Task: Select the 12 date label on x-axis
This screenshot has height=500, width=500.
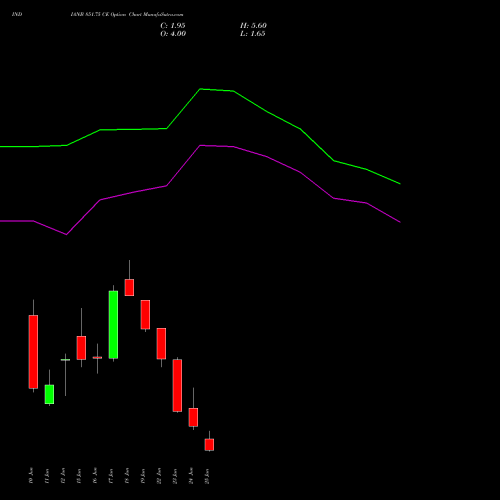Action: (x=63, y=476)
